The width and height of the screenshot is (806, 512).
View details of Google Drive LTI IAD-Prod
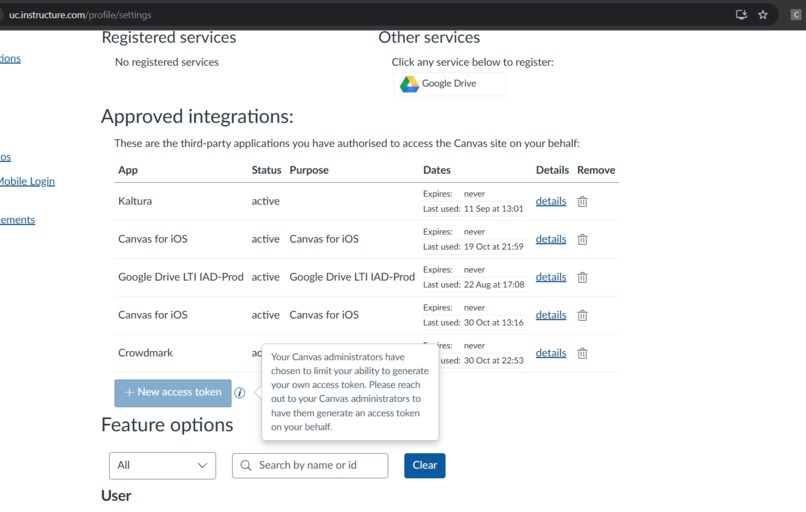pyautogui.click(x=550, y=277)
